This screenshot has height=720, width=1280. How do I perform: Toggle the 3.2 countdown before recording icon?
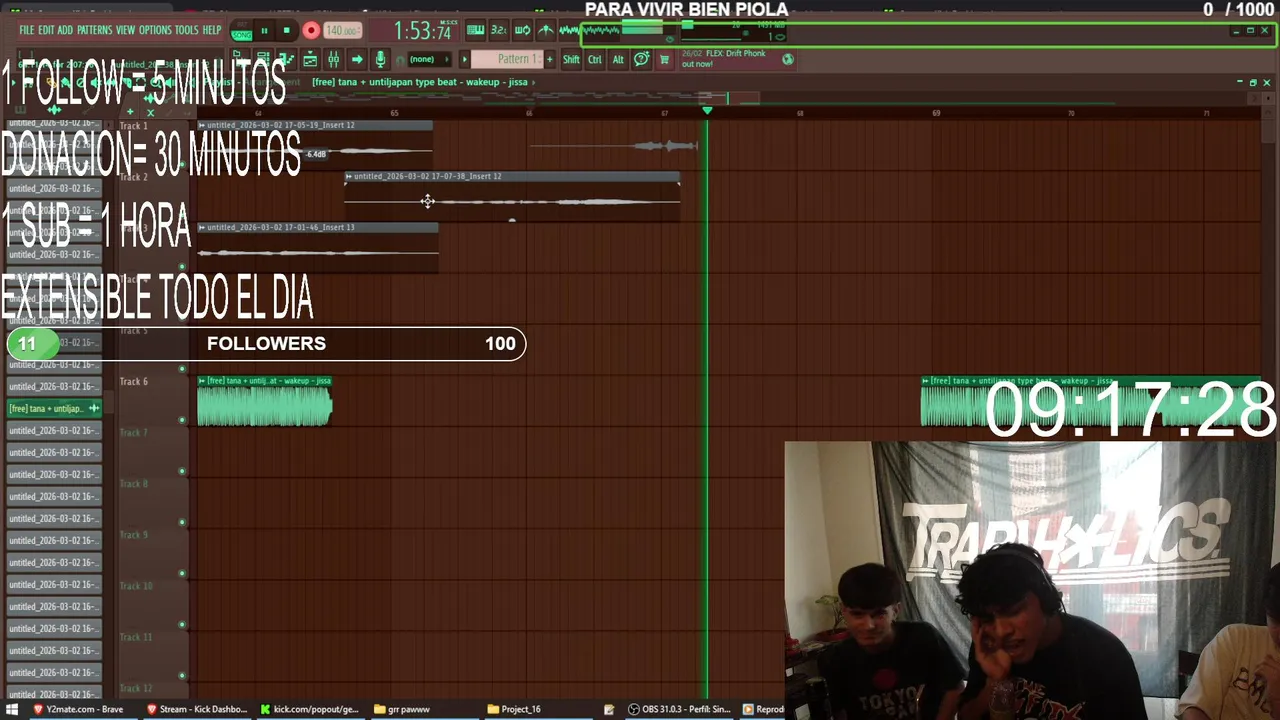coord(499,31)
